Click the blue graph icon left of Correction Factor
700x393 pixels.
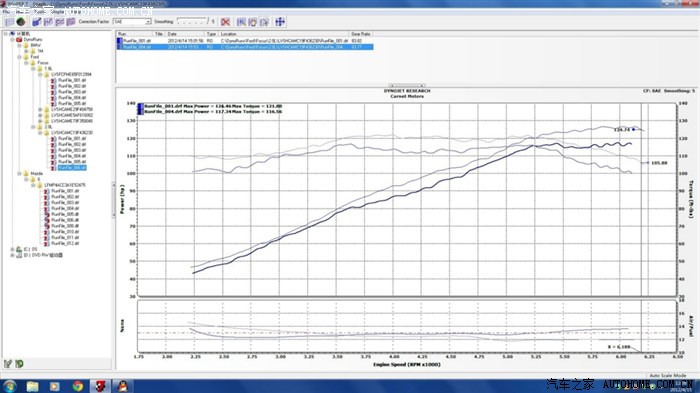(71, 21)
